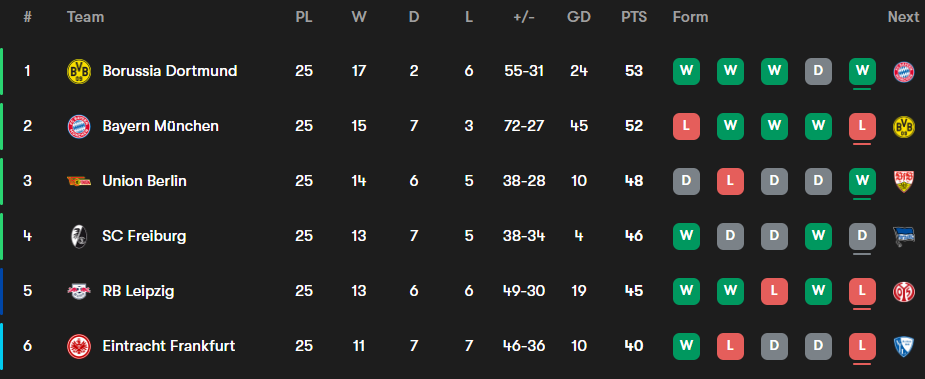
Task: Click the SC Freiburg club crest
Action: 78,236
